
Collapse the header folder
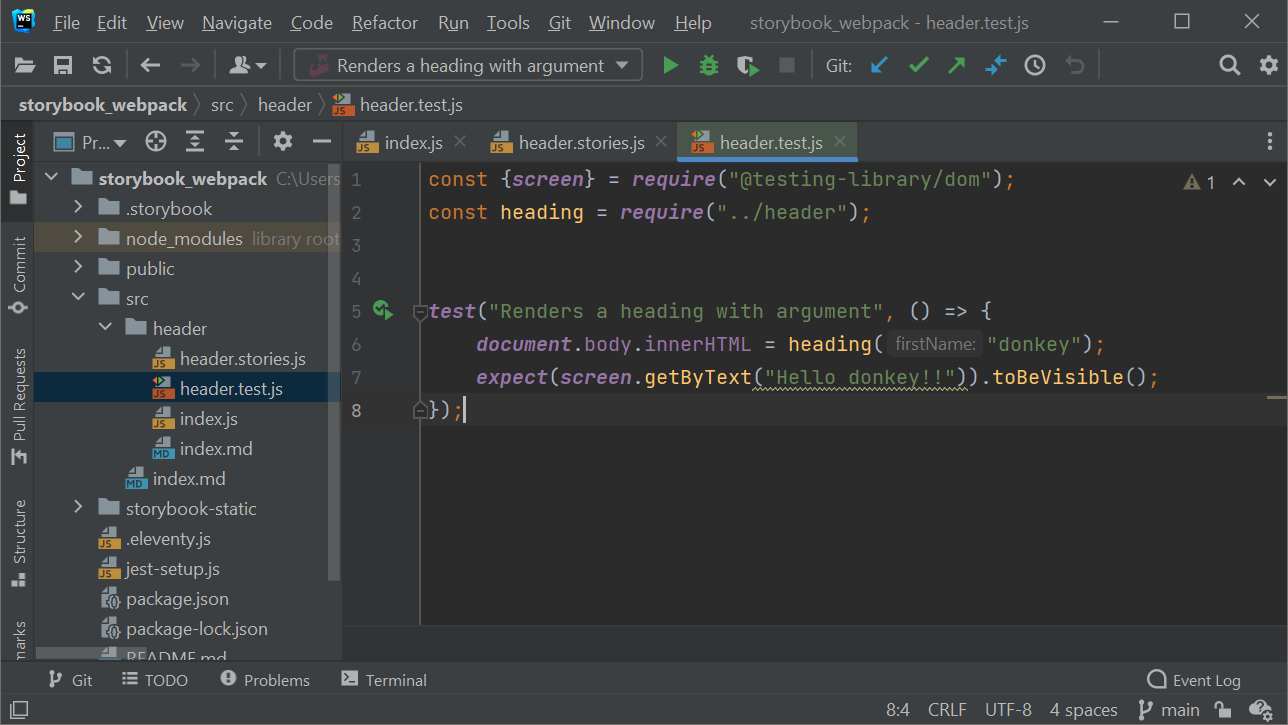point(105,328)
